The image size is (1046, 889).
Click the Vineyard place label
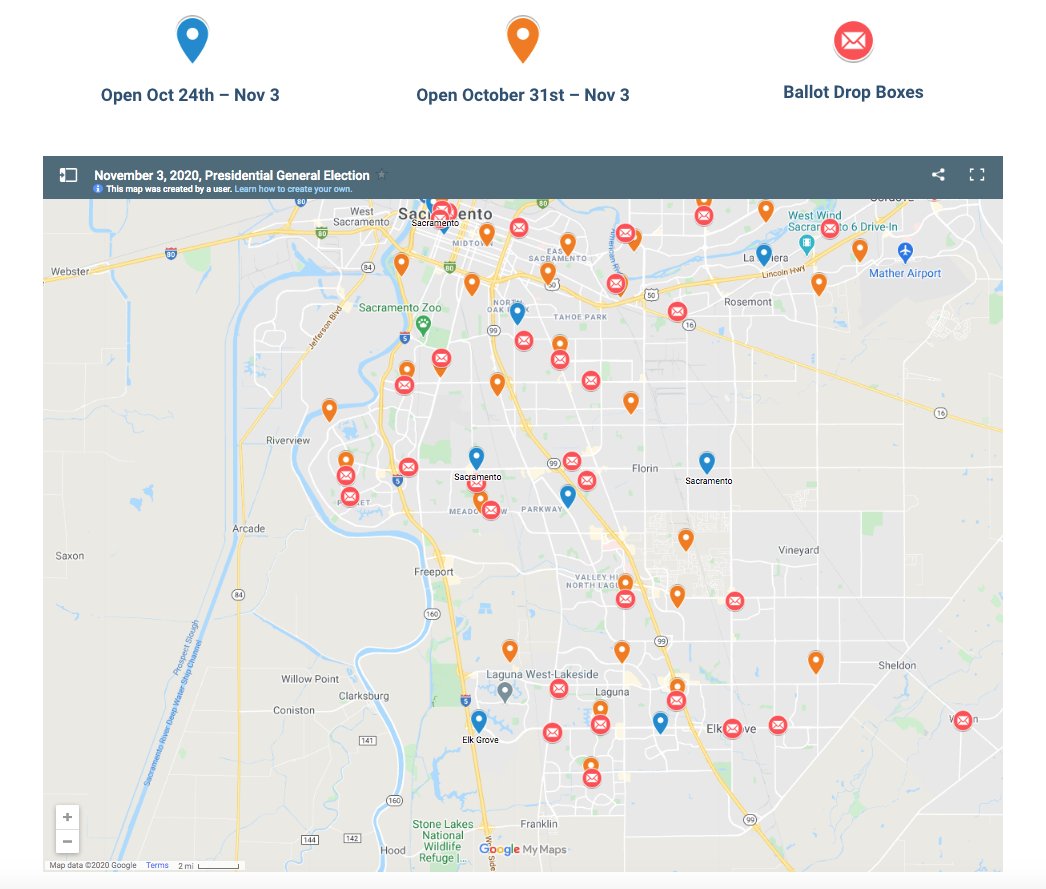[x=799, y=550]
